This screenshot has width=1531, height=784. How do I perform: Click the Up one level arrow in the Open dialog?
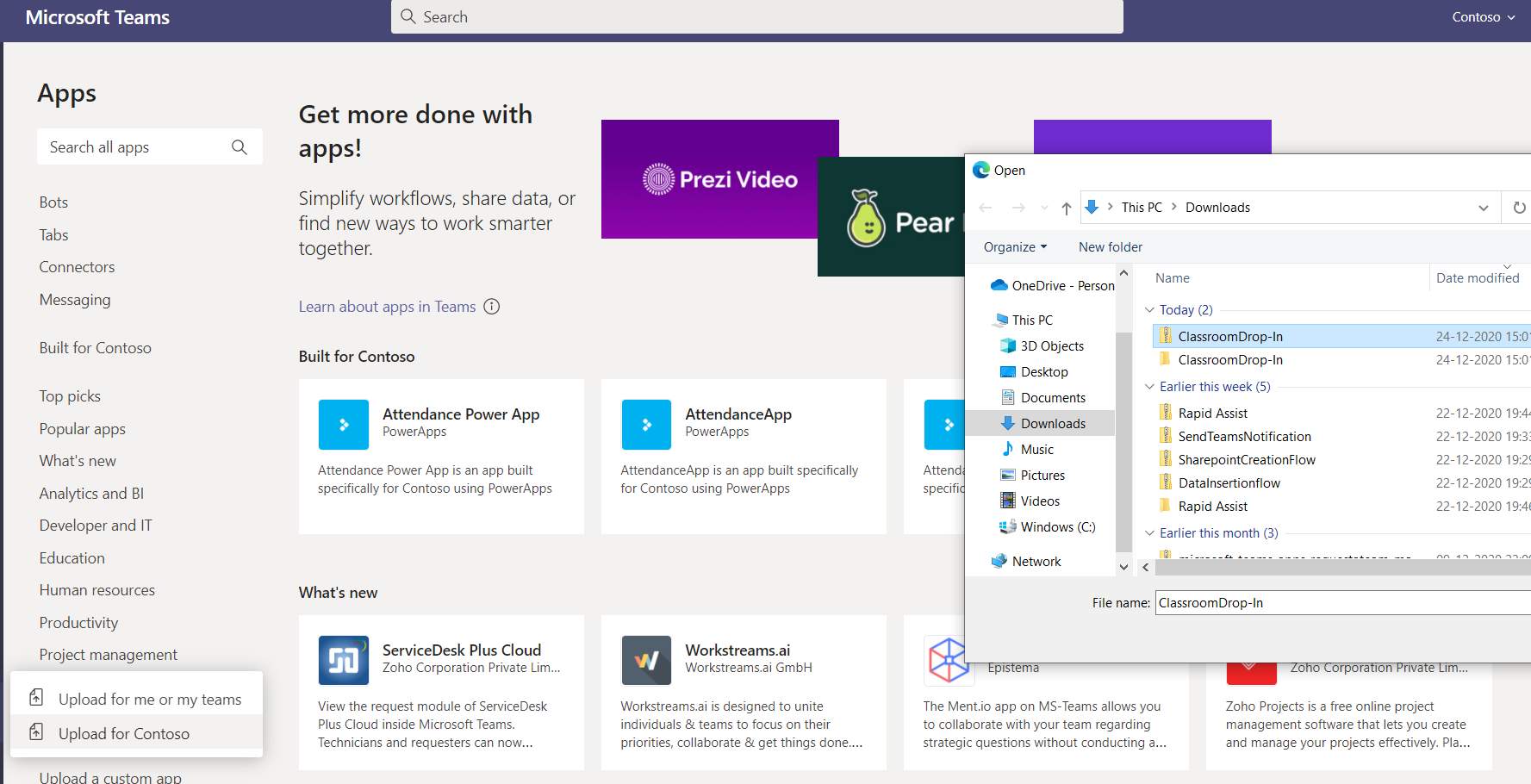coord(1067,208)
